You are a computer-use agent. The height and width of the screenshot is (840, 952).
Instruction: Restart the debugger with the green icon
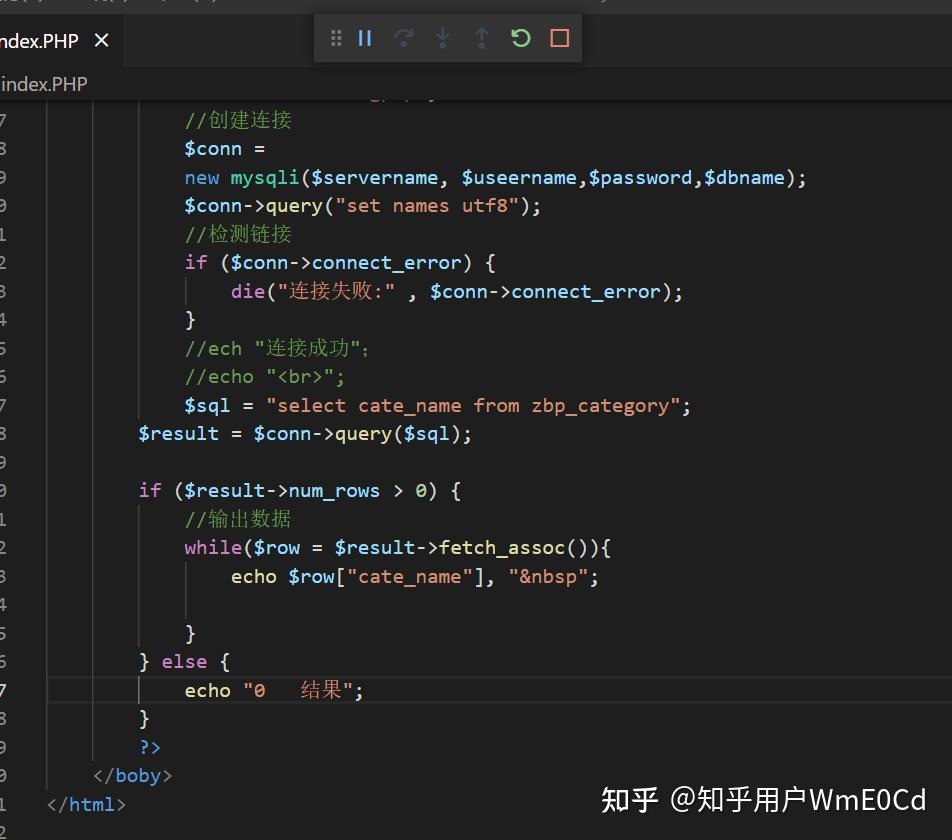(x=520, y=38)
